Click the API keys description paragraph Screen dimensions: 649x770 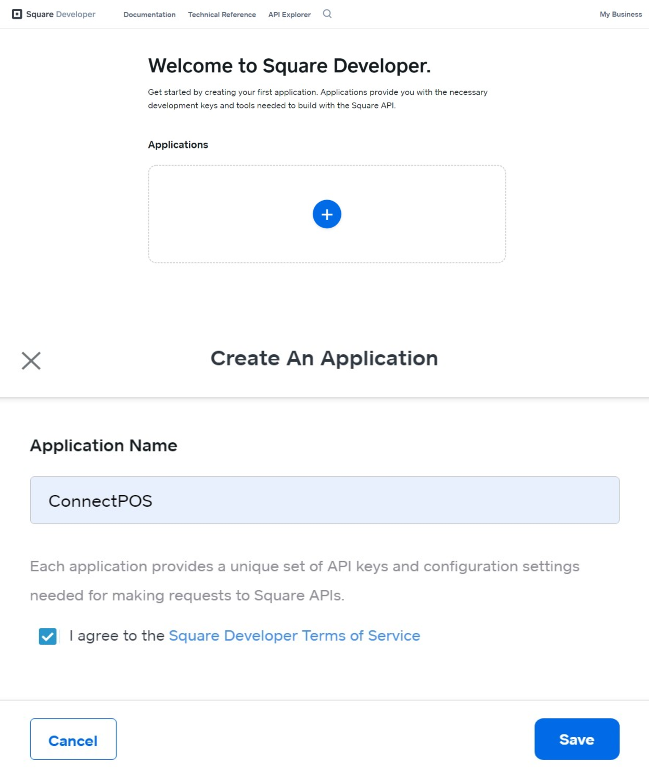[x=304, y=581]
